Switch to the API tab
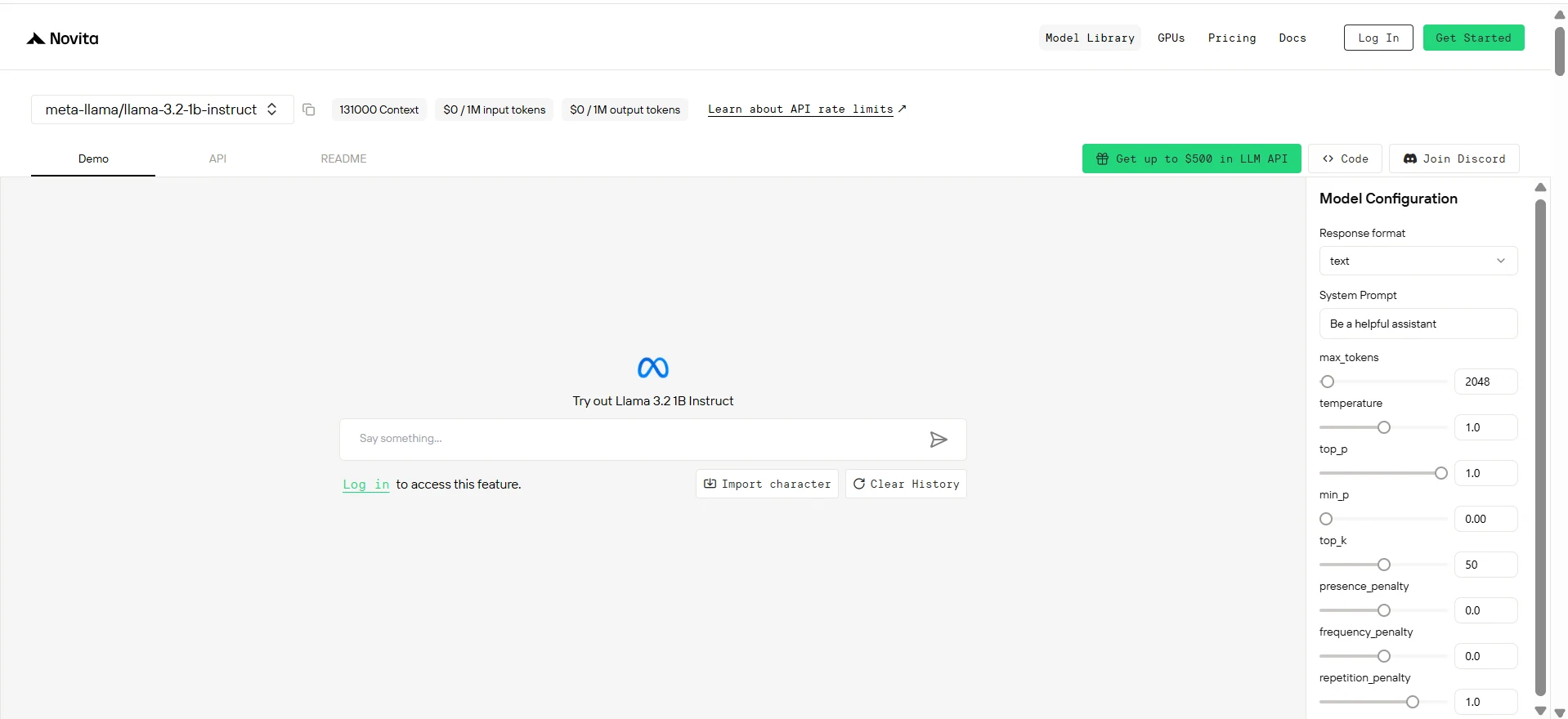This screenshot has width=1568, height=719. pyautogui.click(x=217, y=159)
